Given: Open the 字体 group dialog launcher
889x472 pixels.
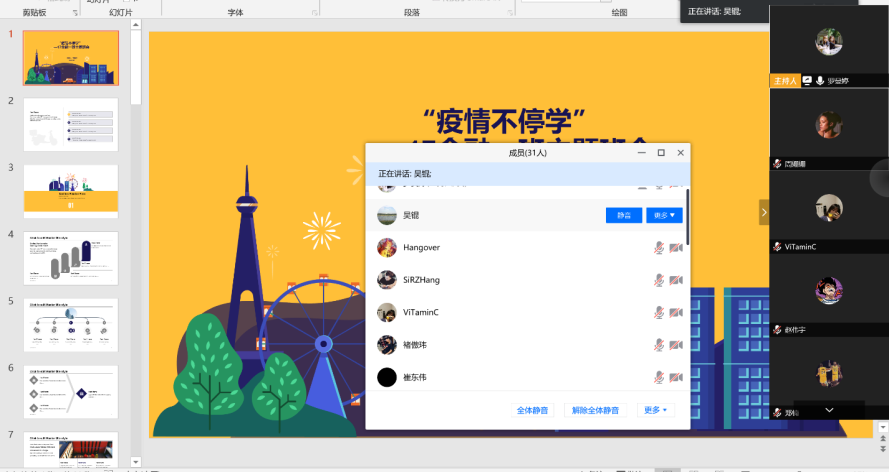Looking at the screenshot, I should pyautogui.click(x=315, y=12).
